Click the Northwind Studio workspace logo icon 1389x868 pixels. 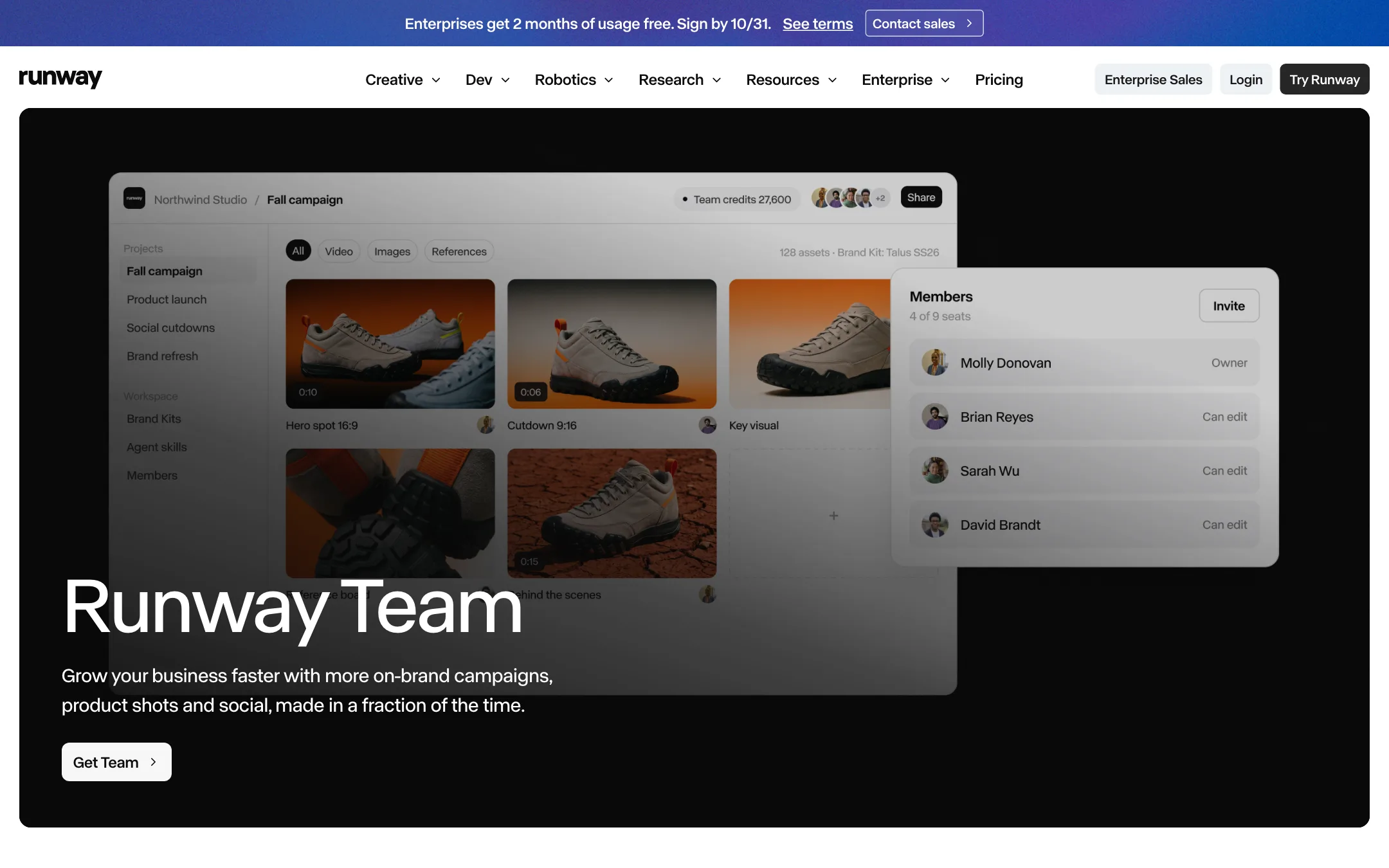134,198
